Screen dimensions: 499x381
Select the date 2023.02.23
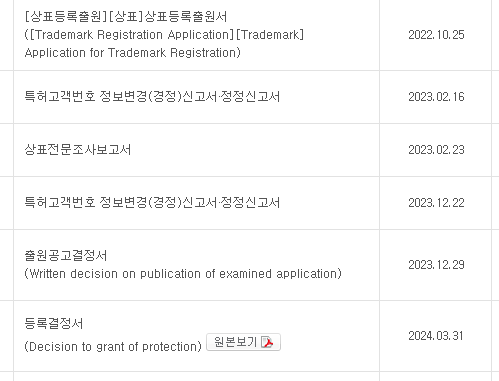point(436,150)
